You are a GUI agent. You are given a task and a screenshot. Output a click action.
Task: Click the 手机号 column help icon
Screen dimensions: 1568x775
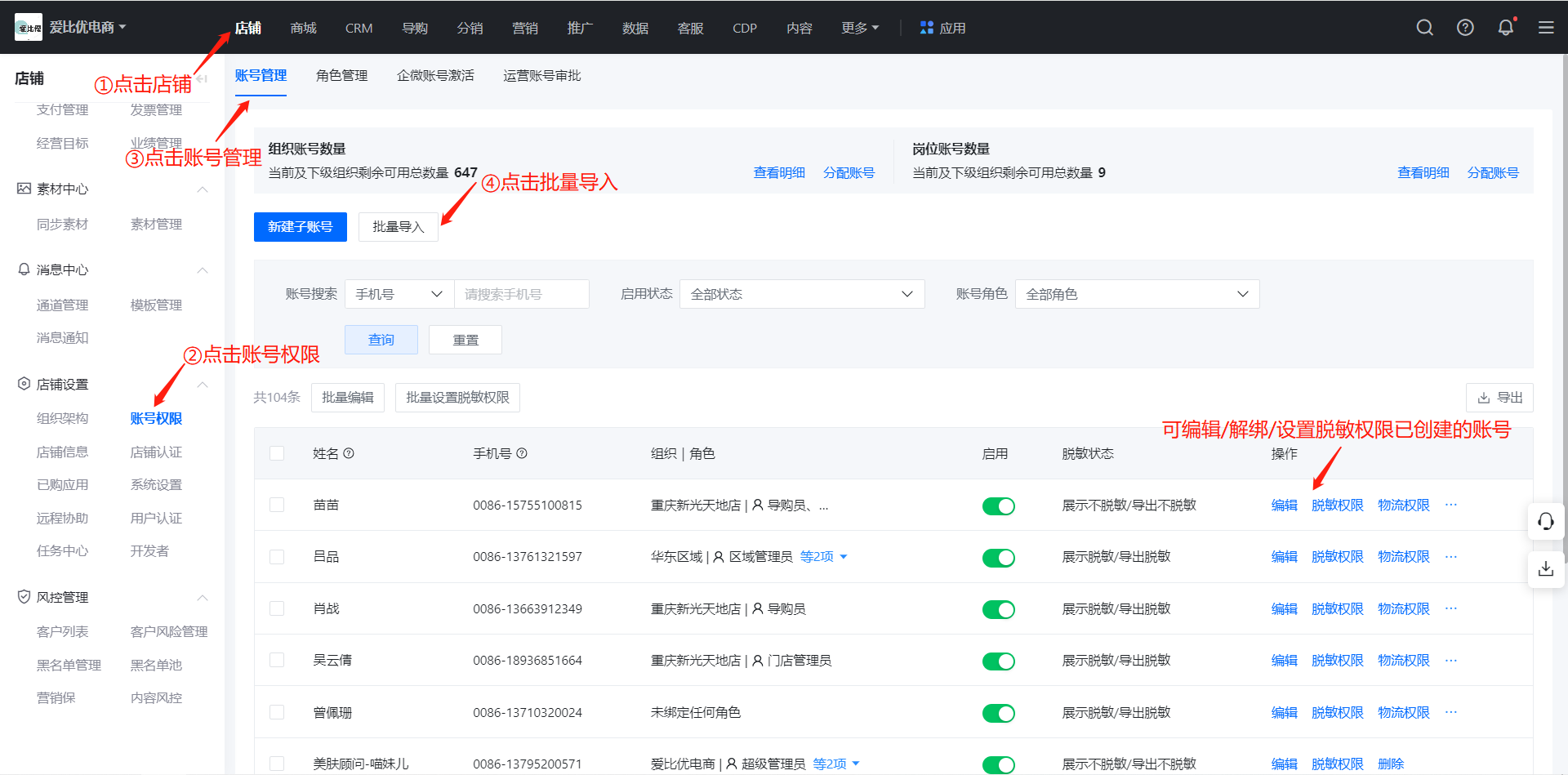(x=522, y=453)
